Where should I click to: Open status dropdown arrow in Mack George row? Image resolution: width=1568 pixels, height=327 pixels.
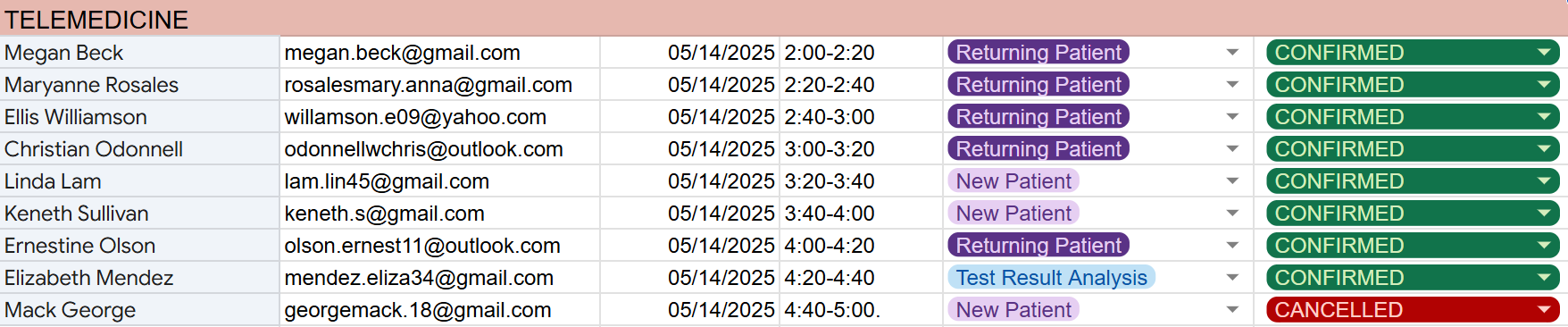tap(1544, 310)
